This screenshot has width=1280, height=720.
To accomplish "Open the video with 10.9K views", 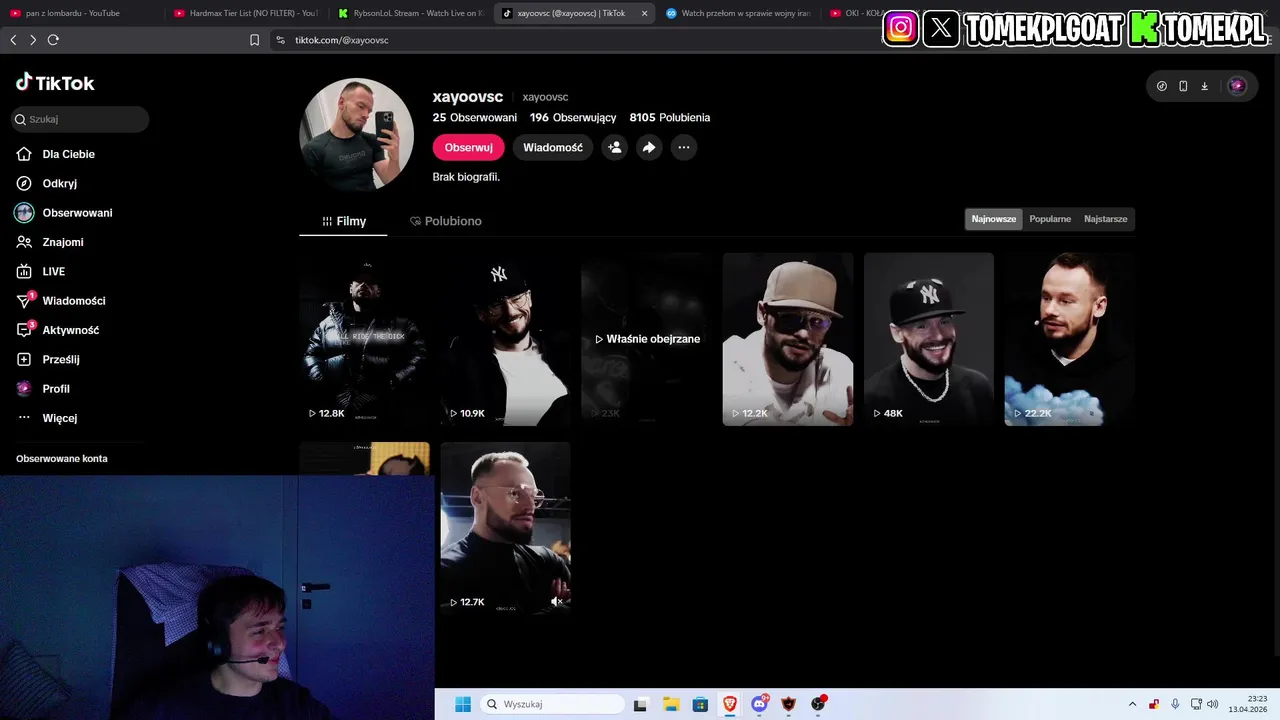I will (x=506, y=339).
